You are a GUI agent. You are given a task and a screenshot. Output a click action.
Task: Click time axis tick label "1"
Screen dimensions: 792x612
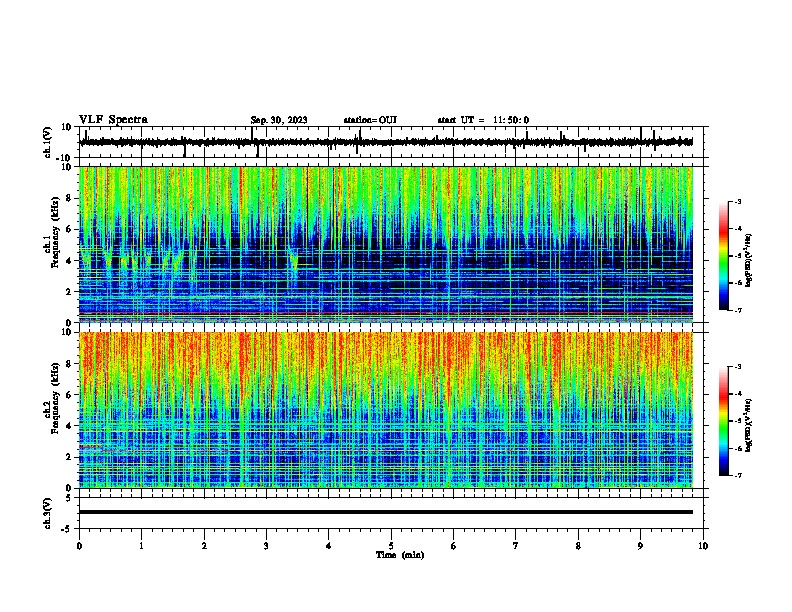[x=141, y=546]
